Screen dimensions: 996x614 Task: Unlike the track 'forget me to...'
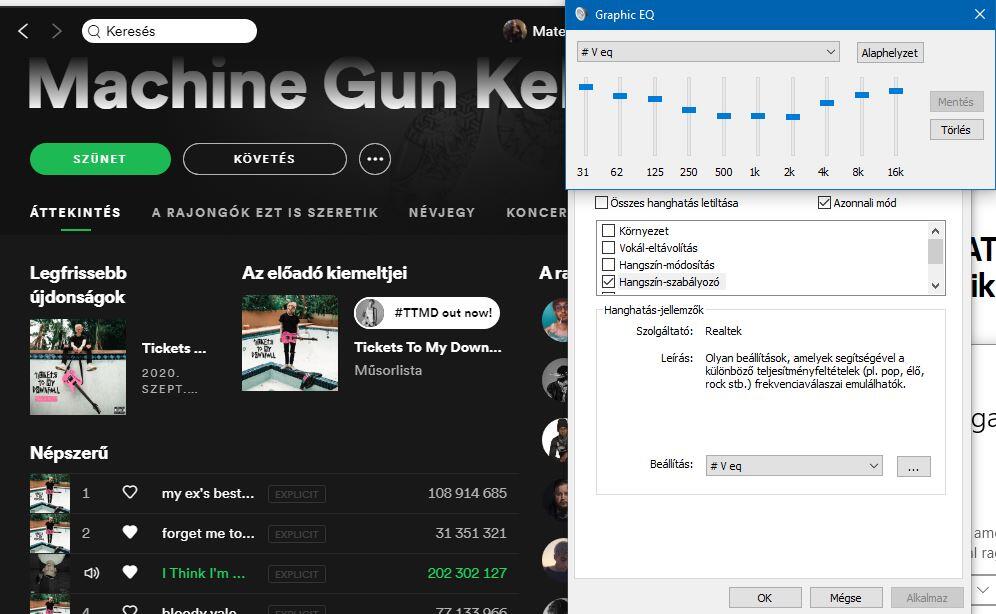click(x=129, y=533)
